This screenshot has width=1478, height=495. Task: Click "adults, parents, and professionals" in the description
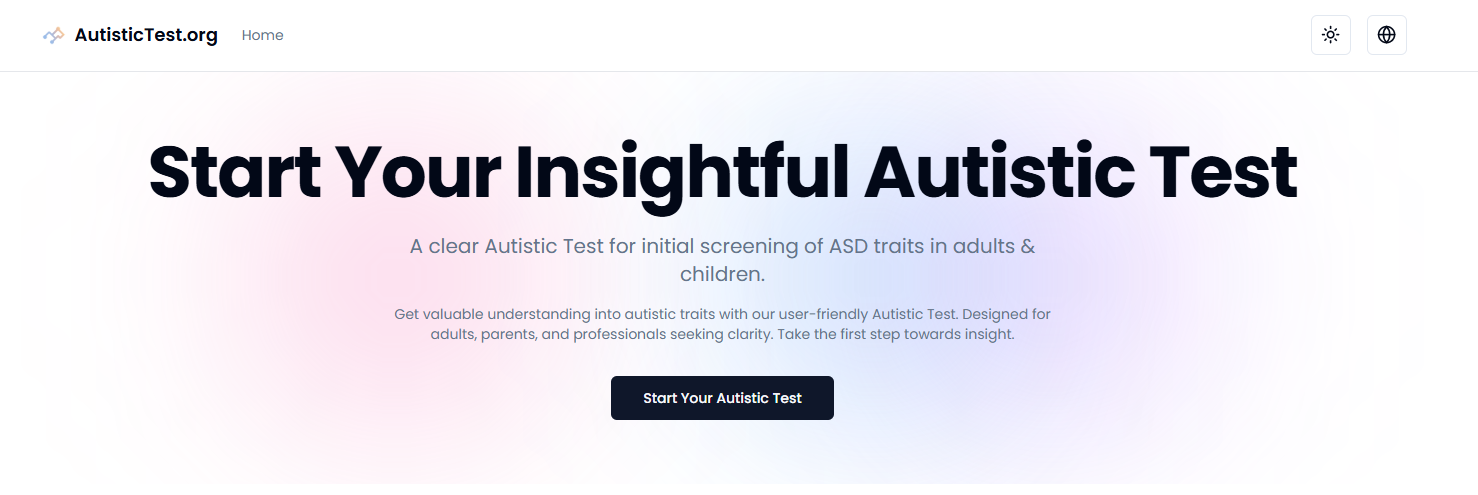tap(548, 334)
